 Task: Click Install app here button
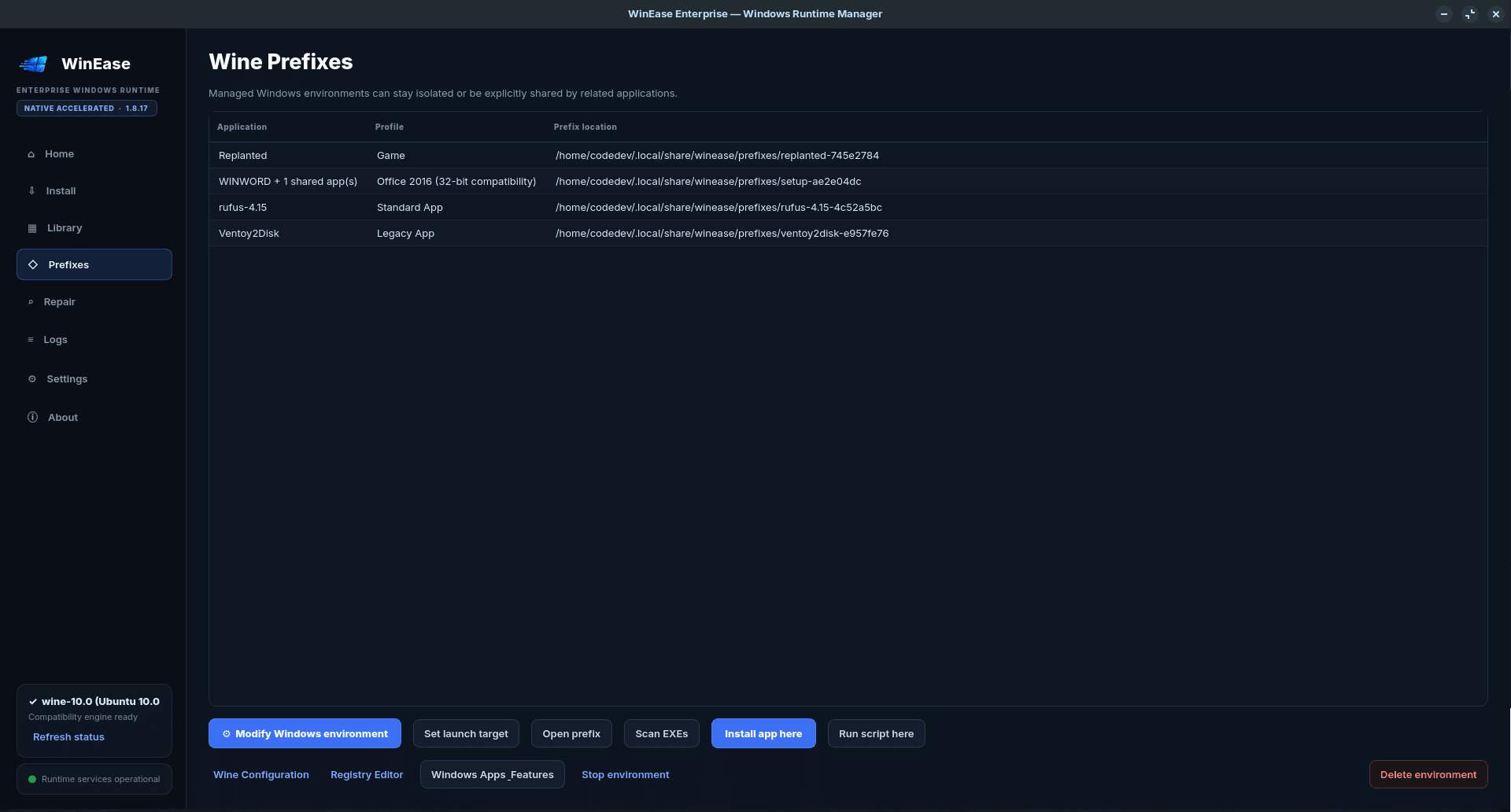763,734
